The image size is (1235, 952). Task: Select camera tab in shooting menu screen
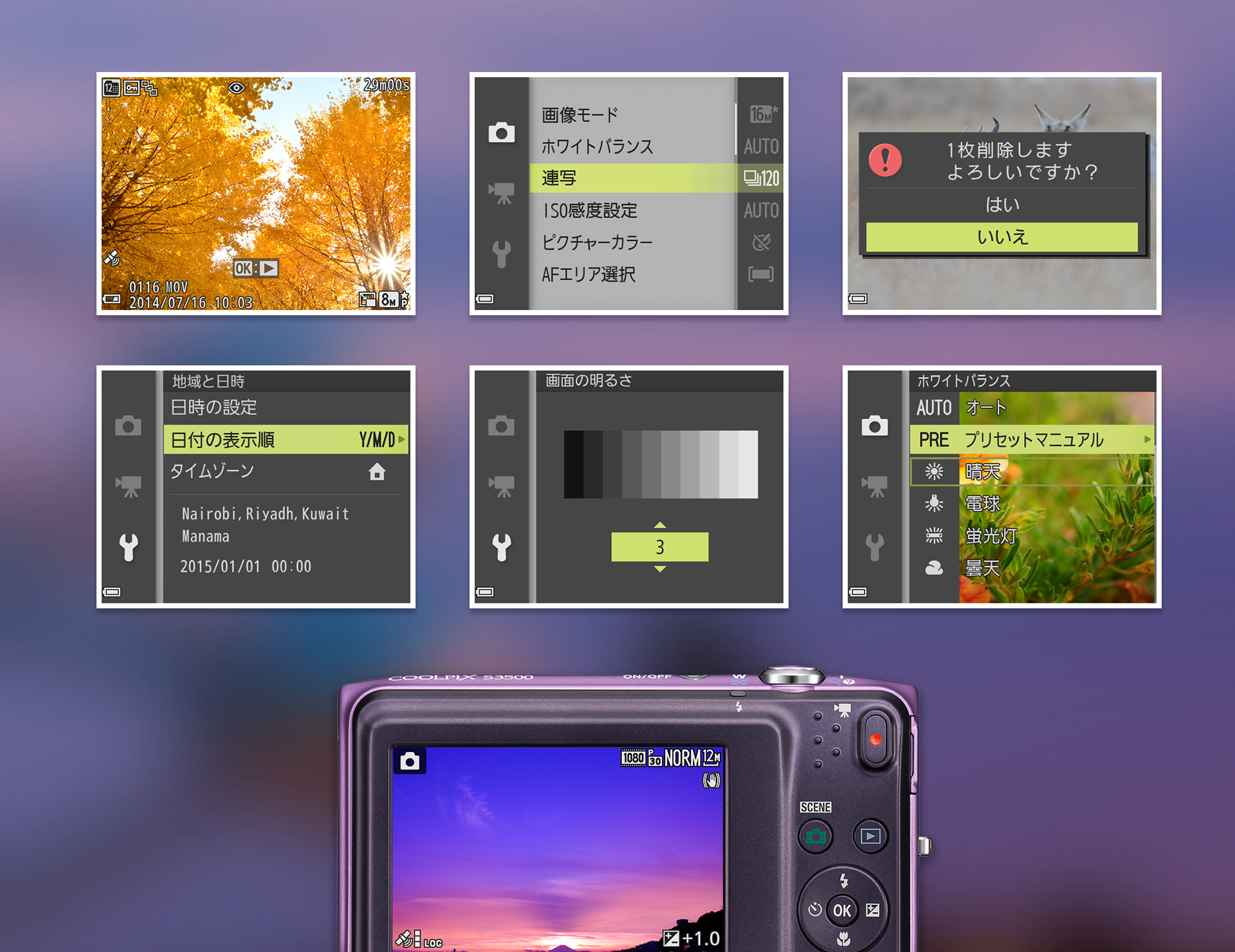click(502, 133)
